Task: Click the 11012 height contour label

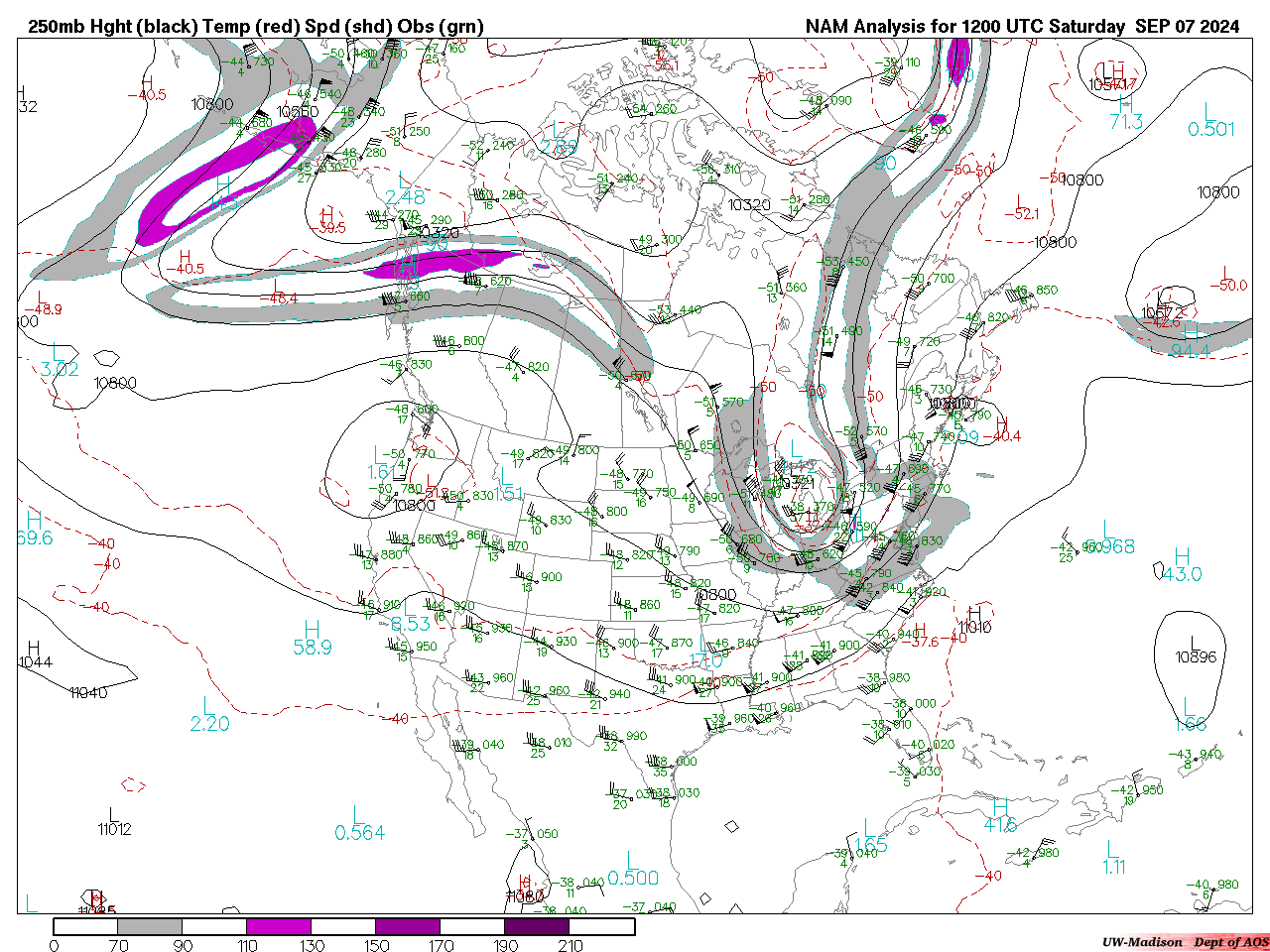Action: pos(114,829)
